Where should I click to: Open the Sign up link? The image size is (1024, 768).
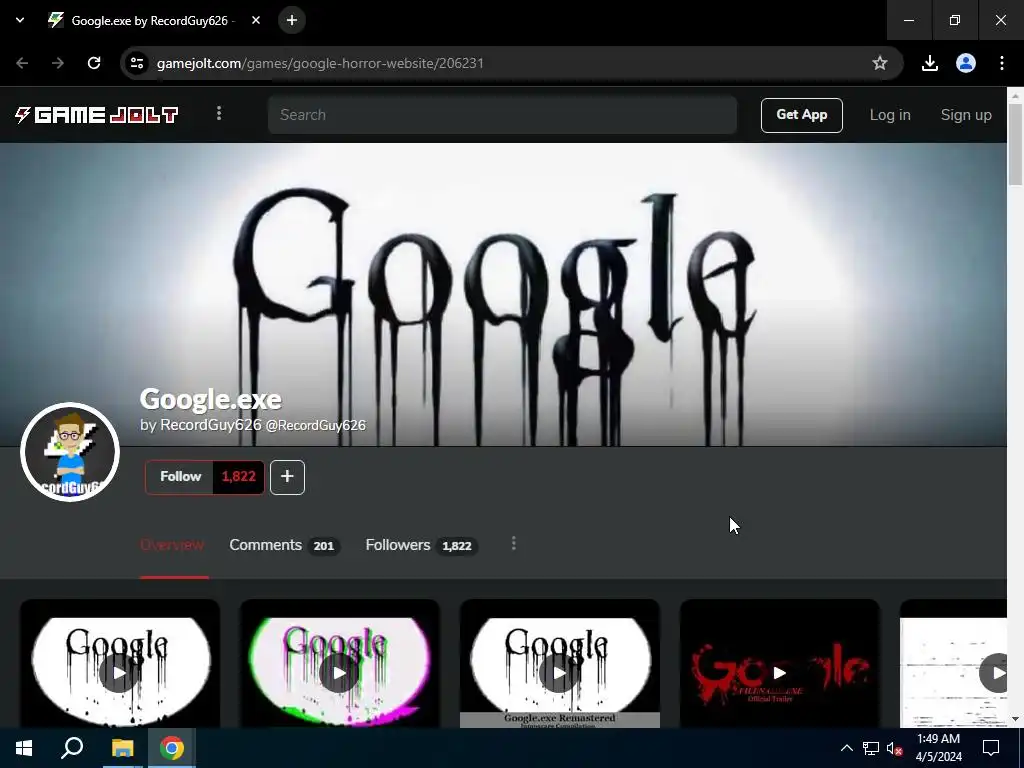tap(966, 115)
